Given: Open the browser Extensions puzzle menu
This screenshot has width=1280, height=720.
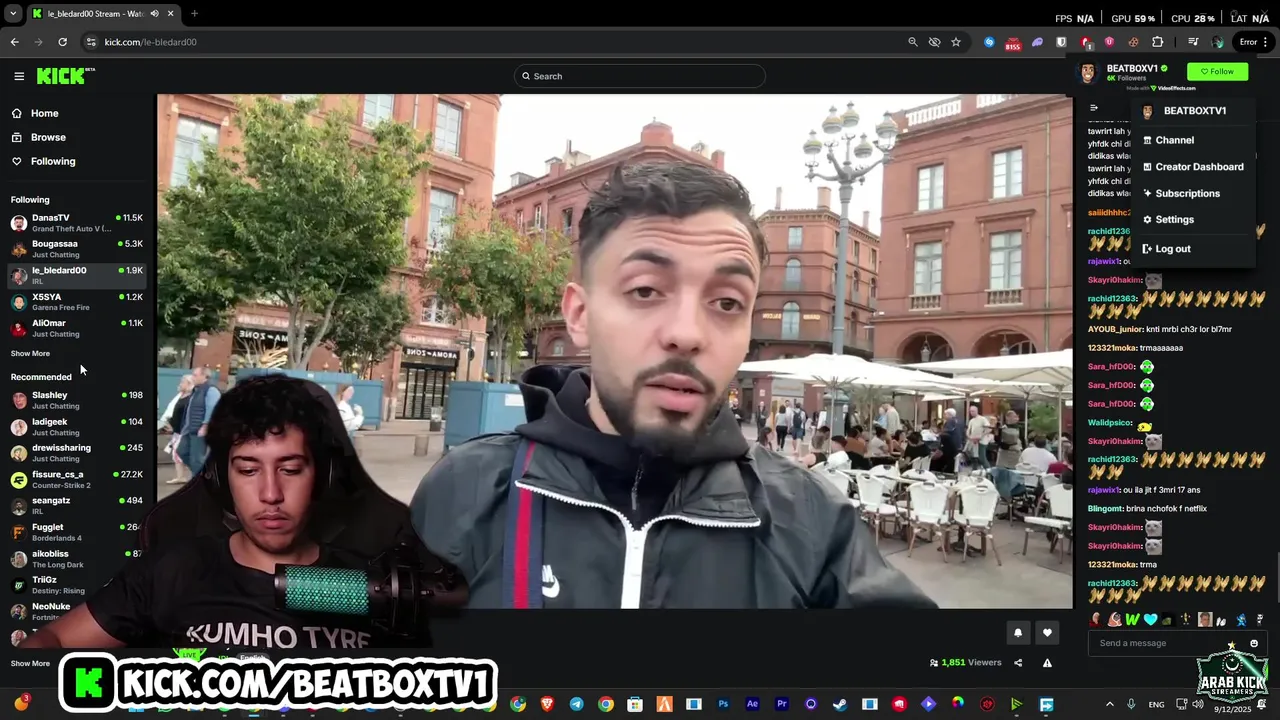Looking at the screenshot, I should pyautogui.click(x=1157, y=42).
